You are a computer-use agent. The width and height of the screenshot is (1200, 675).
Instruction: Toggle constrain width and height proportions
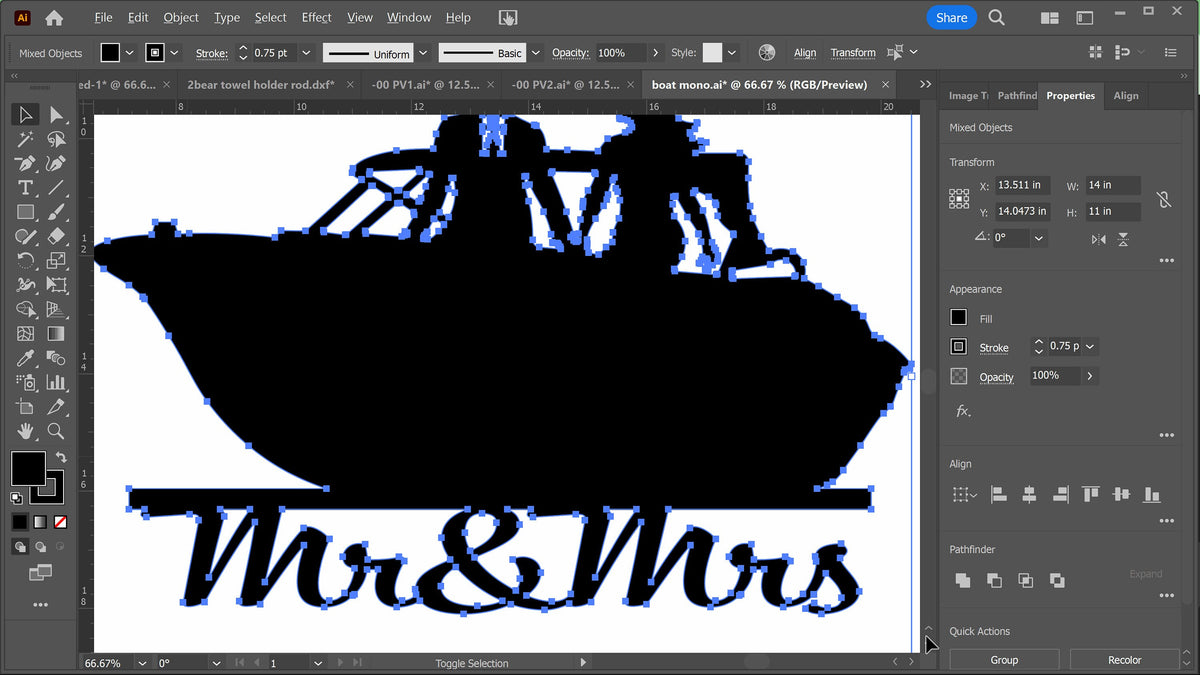pos(1164,199)
